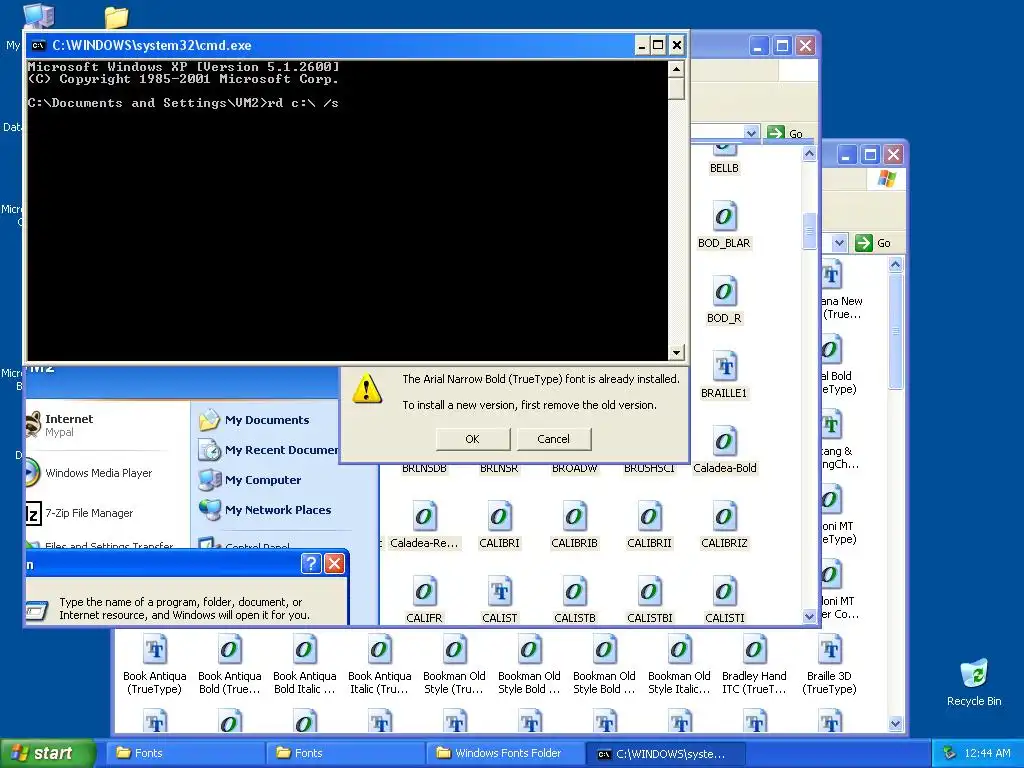Image resolution: width=1024 pixels, height=768 pixels.
Task: Click OK in the font already installed dialog
Action: point(473,439)
